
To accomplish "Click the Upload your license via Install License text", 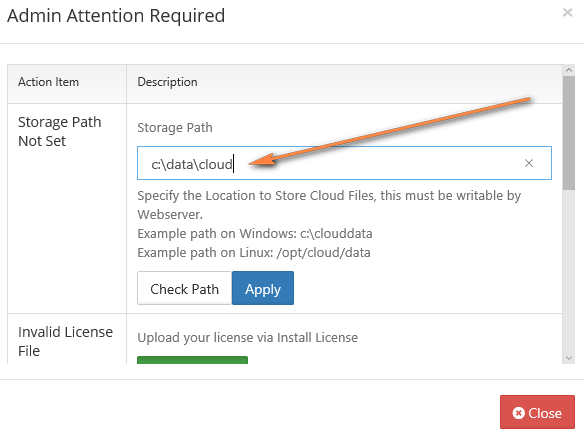I will point(247,338).
